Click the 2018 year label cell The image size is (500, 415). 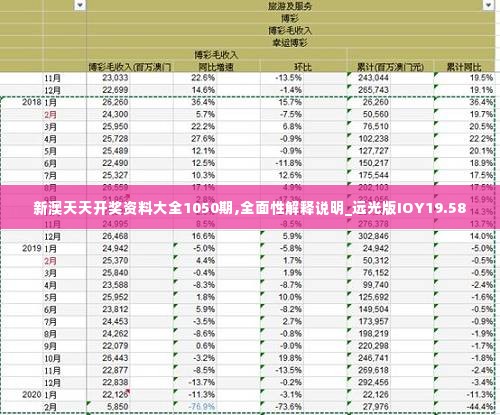pos(32,102)
